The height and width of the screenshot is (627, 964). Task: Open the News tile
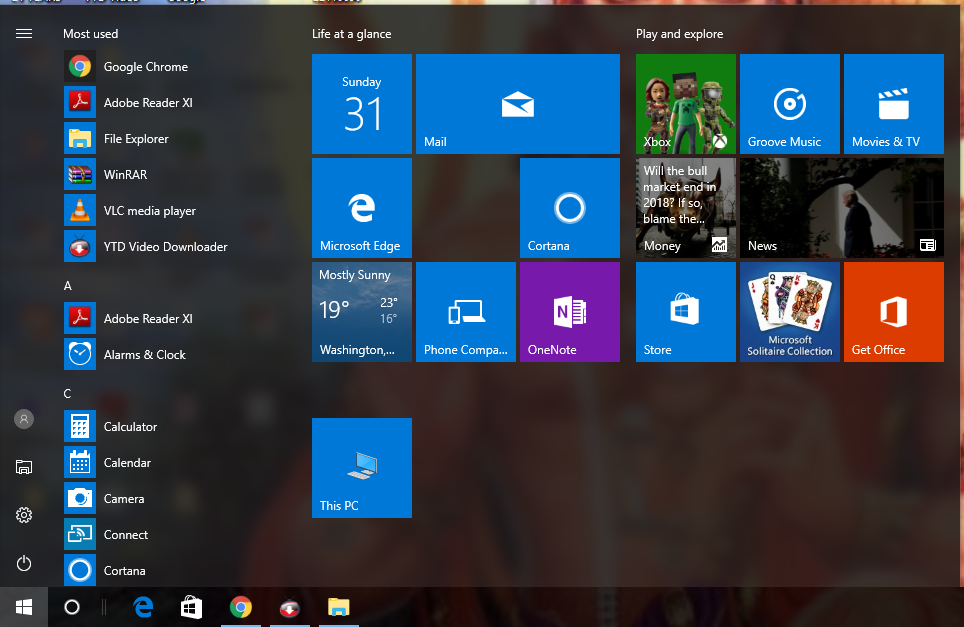pos(842,208)
